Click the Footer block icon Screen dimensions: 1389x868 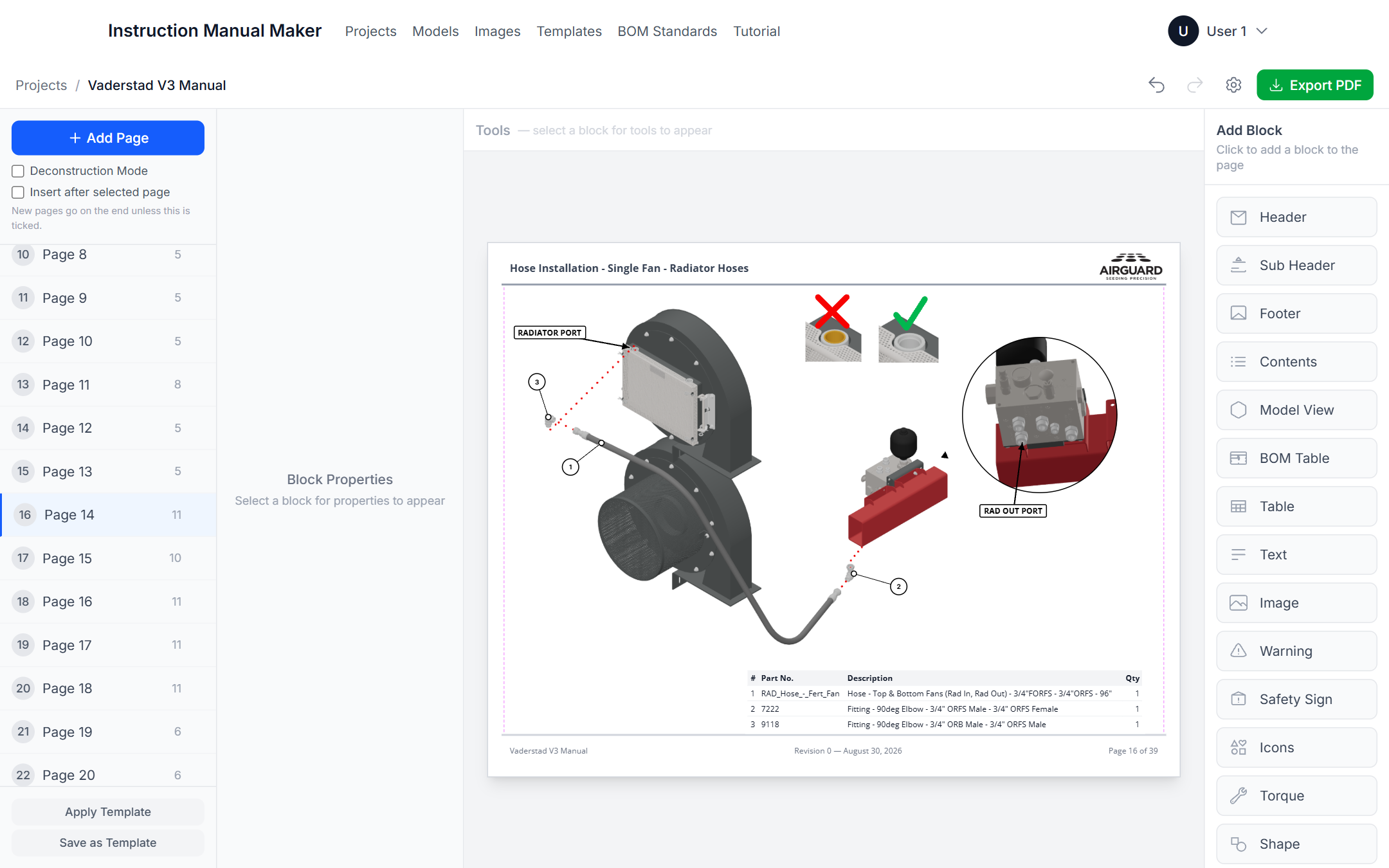pyautogui.click(x=1239, y=314)
